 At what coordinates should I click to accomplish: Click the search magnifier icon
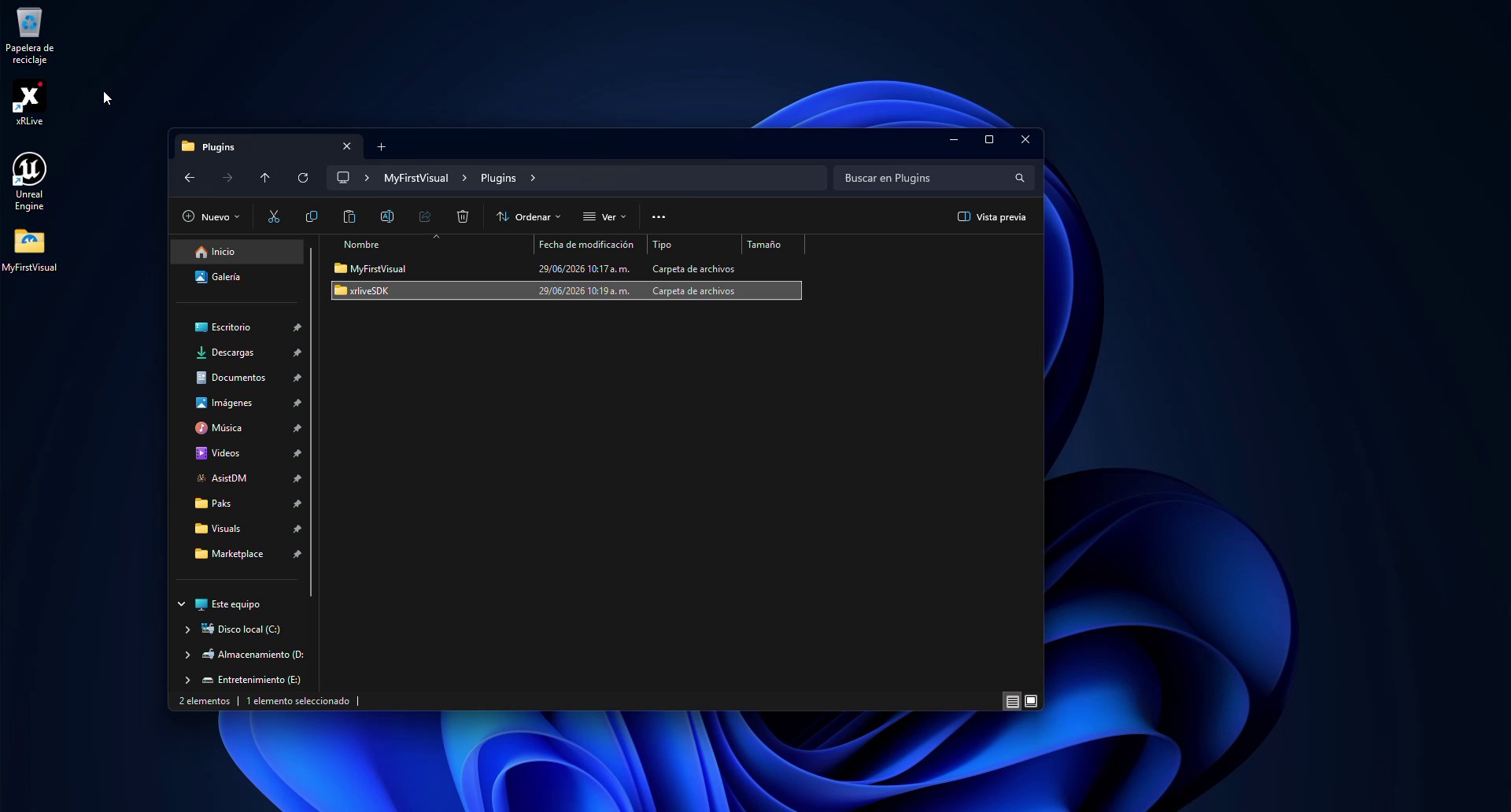[1020, 178]
